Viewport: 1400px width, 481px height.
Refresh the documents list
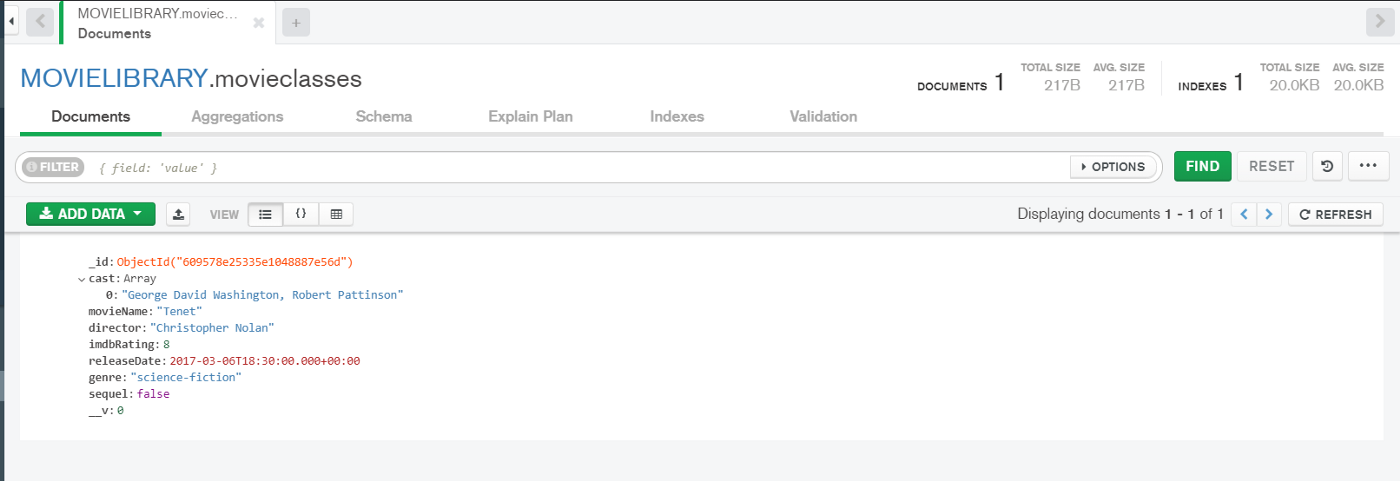[x=1336, y=214]
